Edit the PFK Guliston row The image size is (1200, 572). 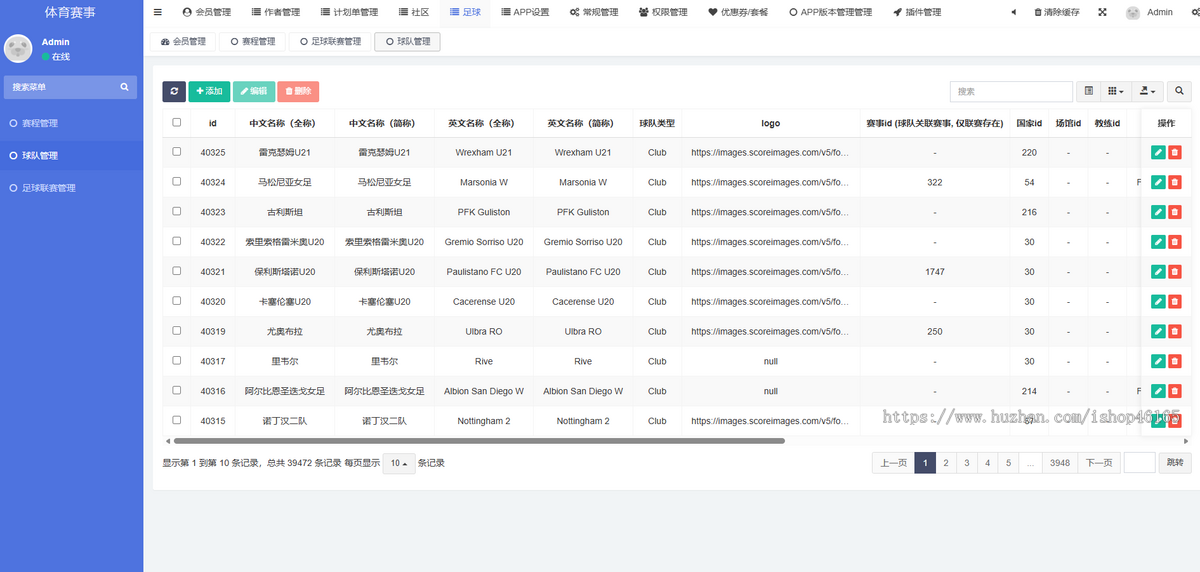(1158, 212)
